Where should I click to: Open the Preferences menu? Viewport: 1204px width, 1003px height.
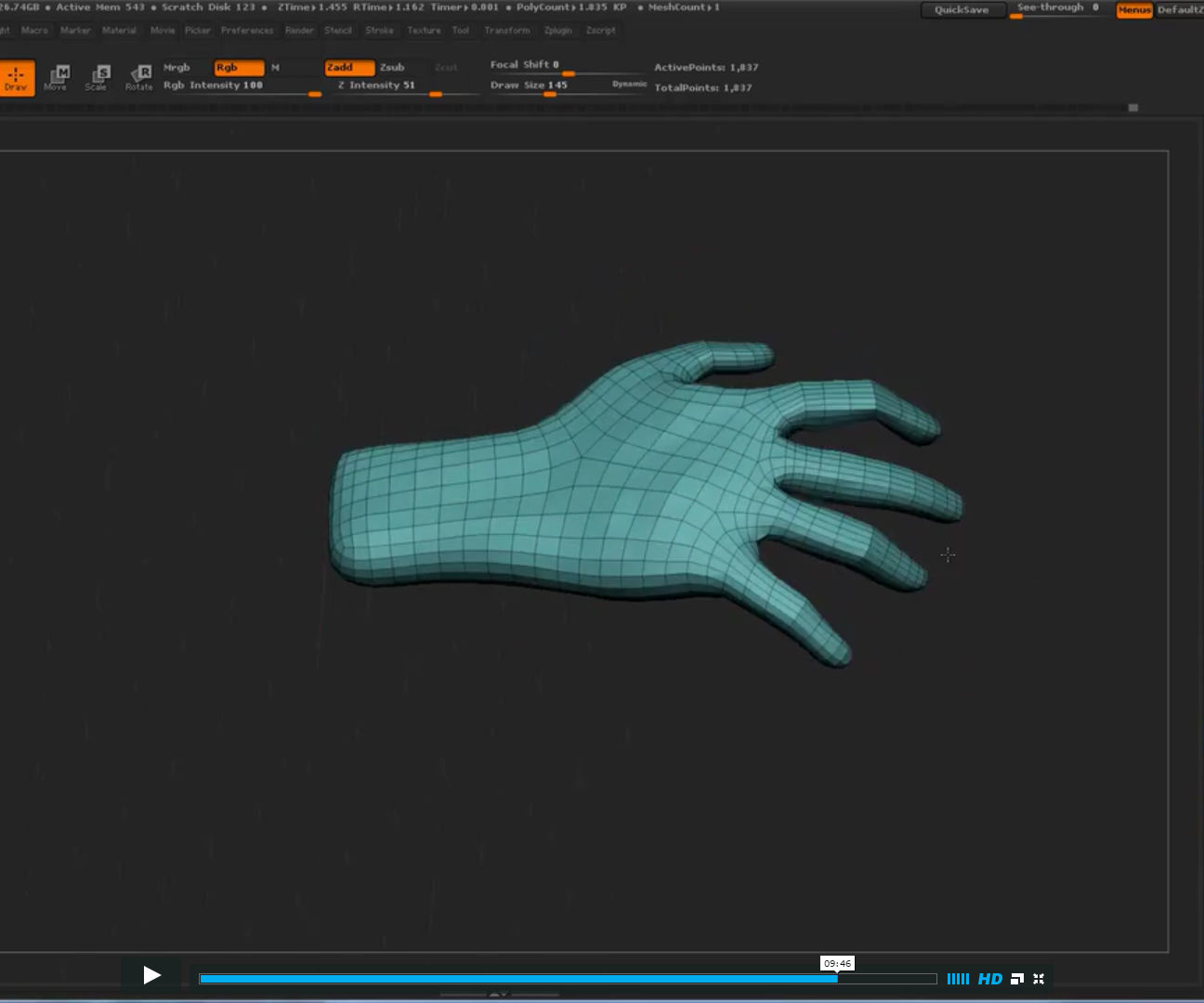click(247, 30)
